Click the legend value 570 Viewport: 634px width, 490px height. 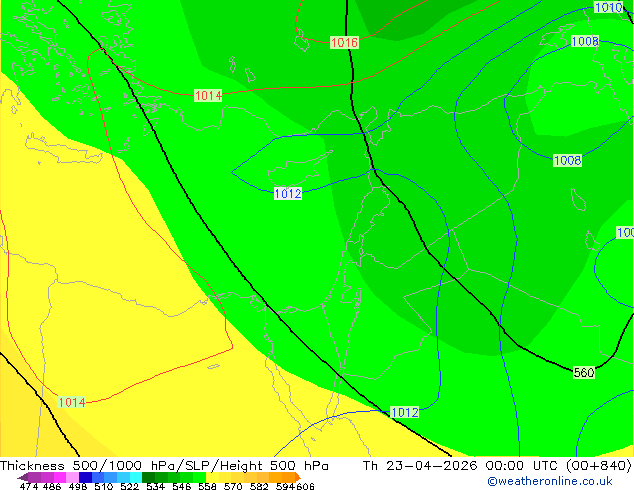click(x=233, y=486)
